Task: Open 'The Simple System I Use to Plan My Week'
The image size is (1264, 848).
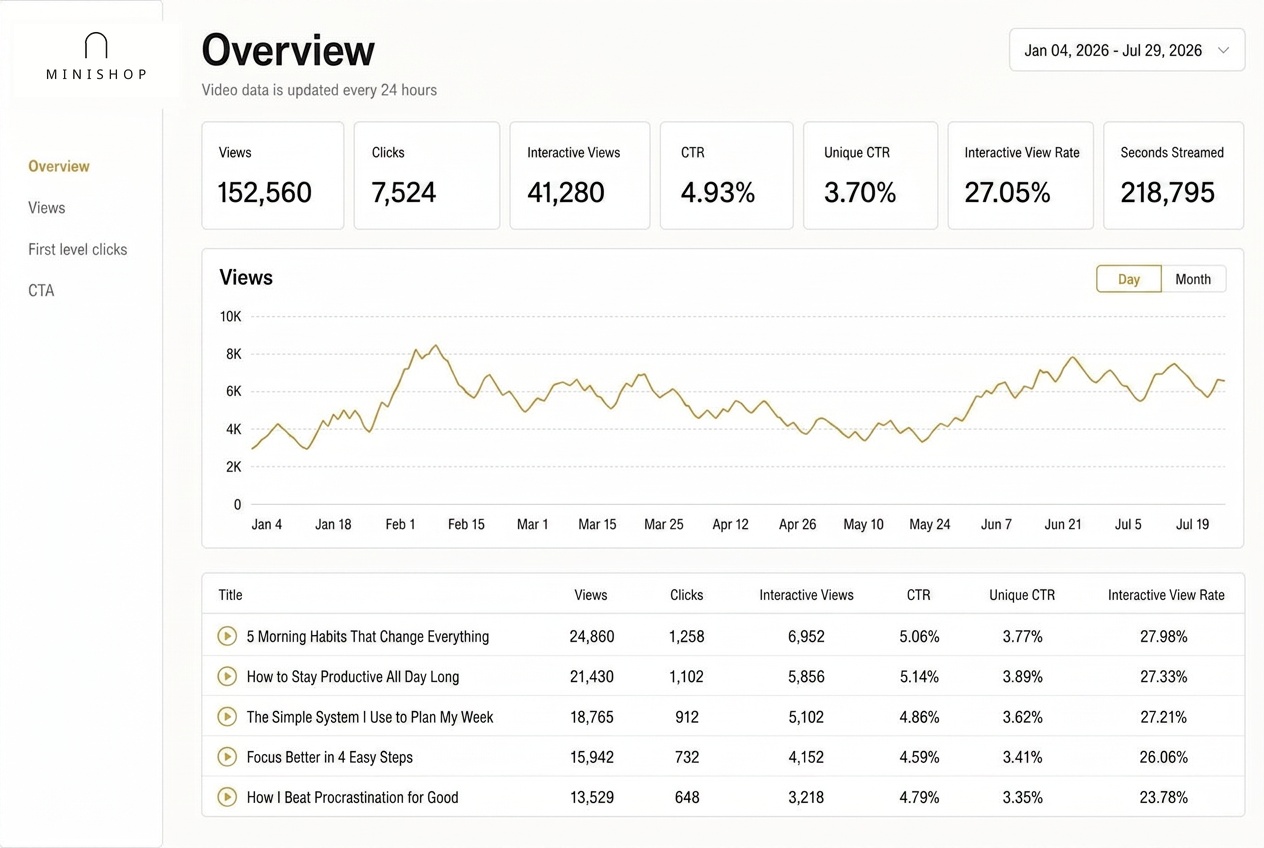Action: (370, 717)
